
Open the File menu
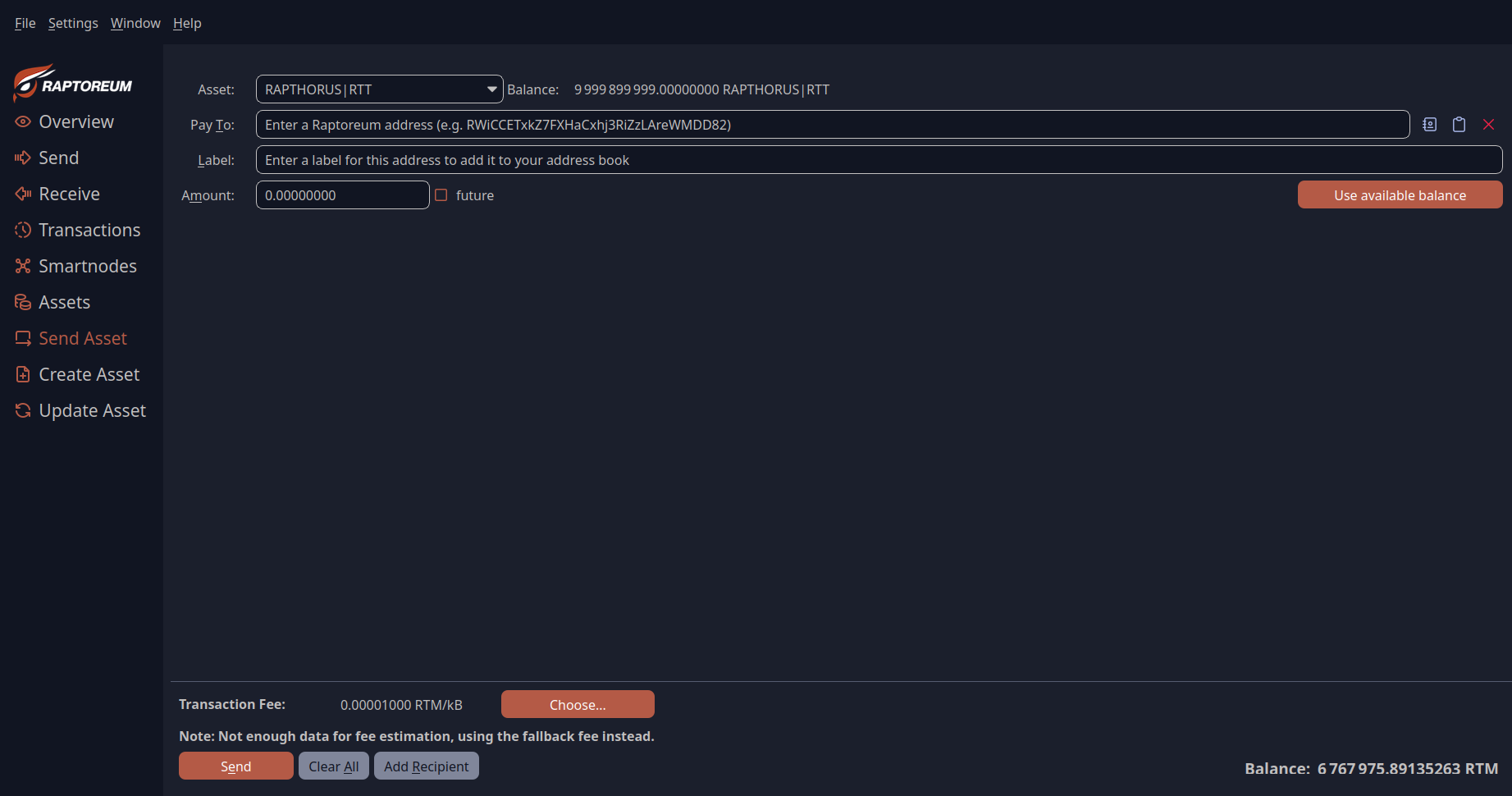click(25, 23)
